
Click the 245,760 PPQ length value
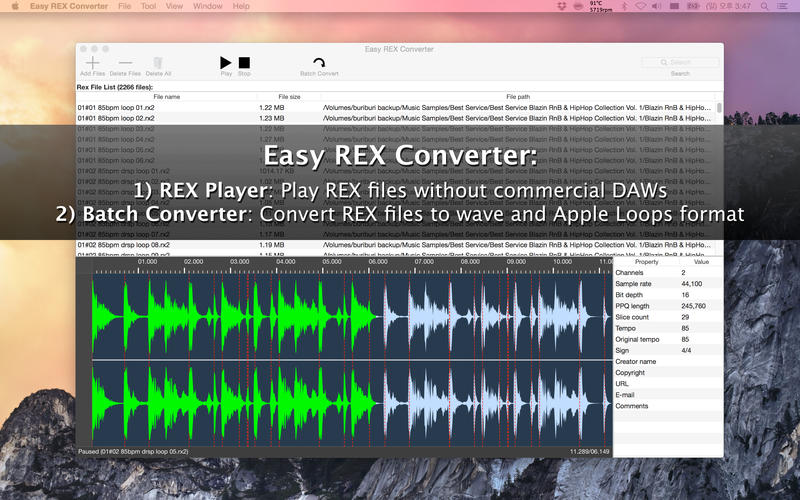coord(693,306)
